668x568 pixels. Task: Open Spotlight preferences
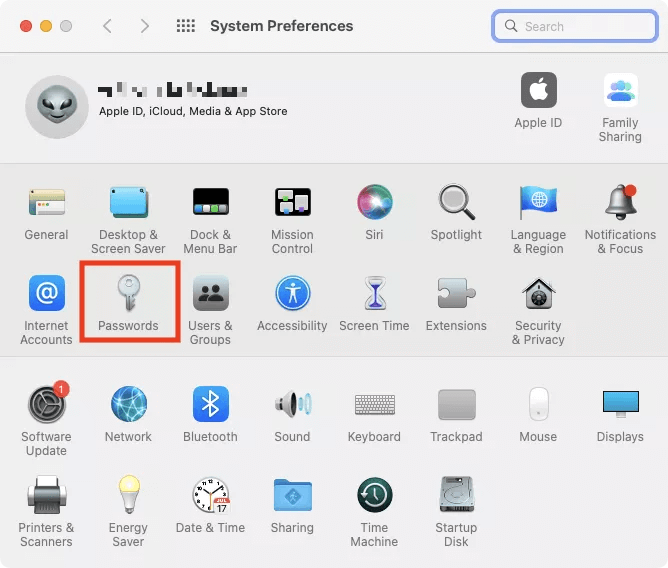(456, 204)
